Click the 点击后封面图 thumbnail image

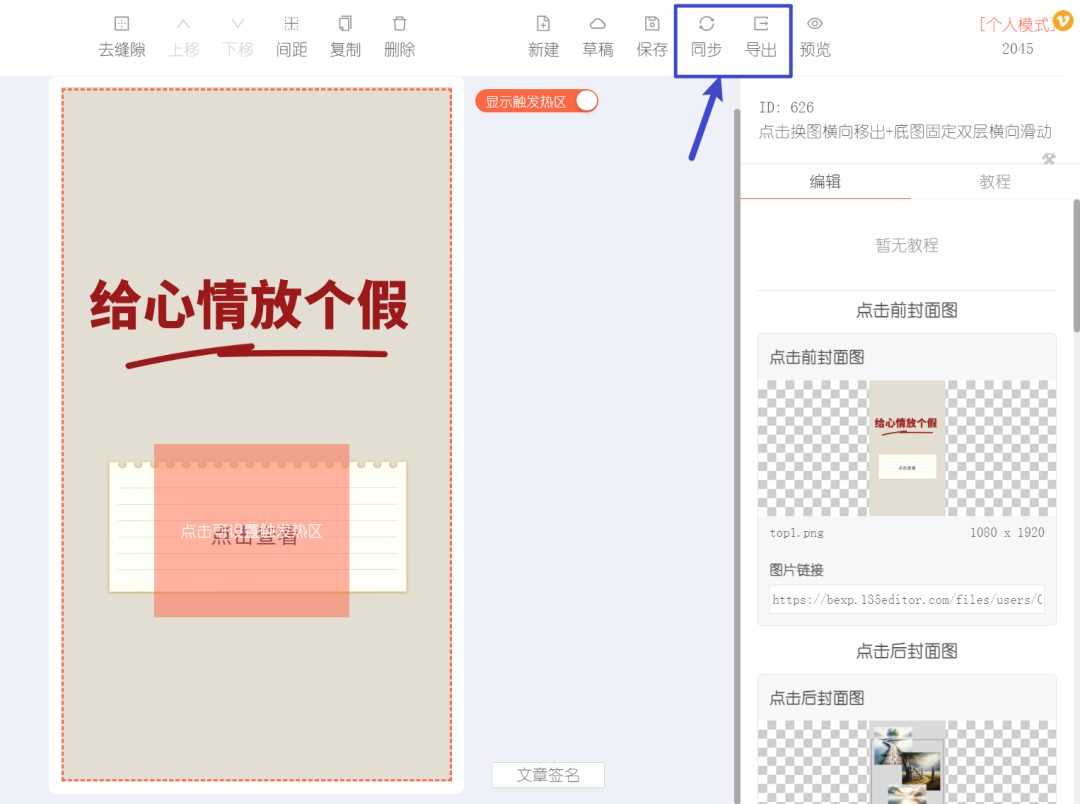[907, 762]
